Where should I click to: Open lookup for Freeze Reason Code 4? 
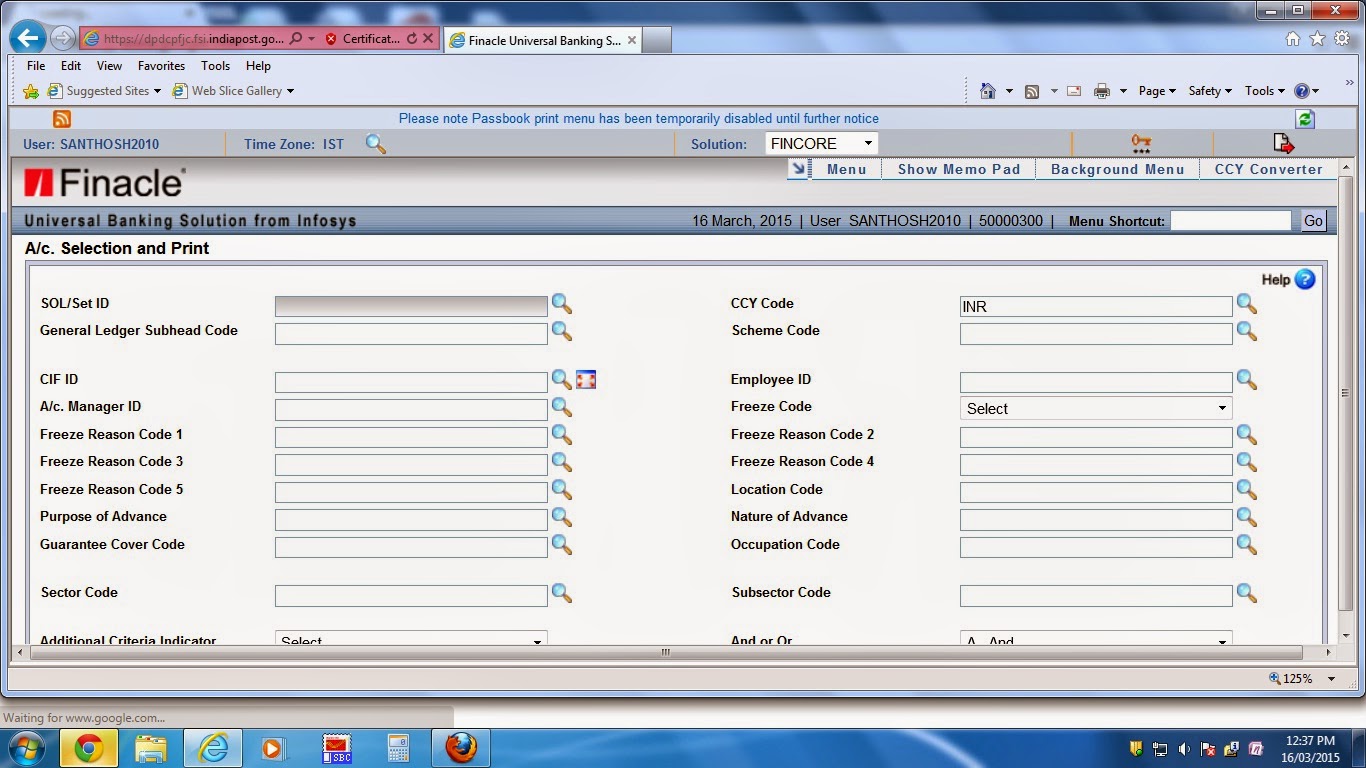pos(1247,462)
